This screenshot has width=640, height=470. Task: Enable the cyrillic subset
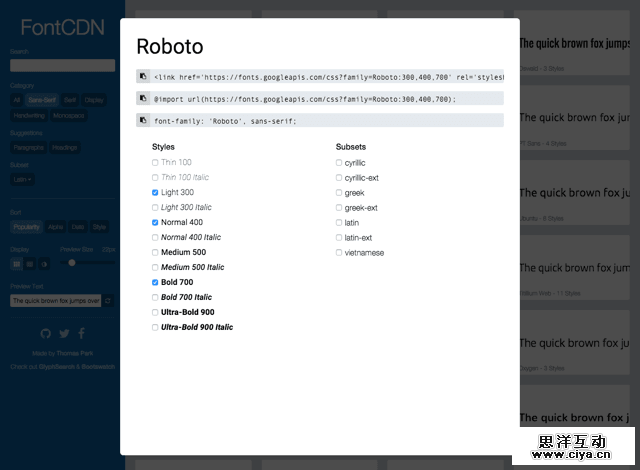[339, 163]
